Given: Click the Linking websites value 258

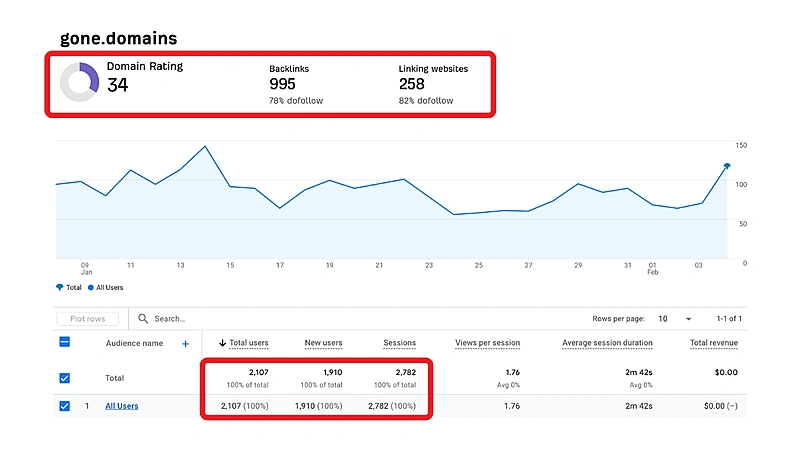Looking at the screenshot, I should coord(412,84).
